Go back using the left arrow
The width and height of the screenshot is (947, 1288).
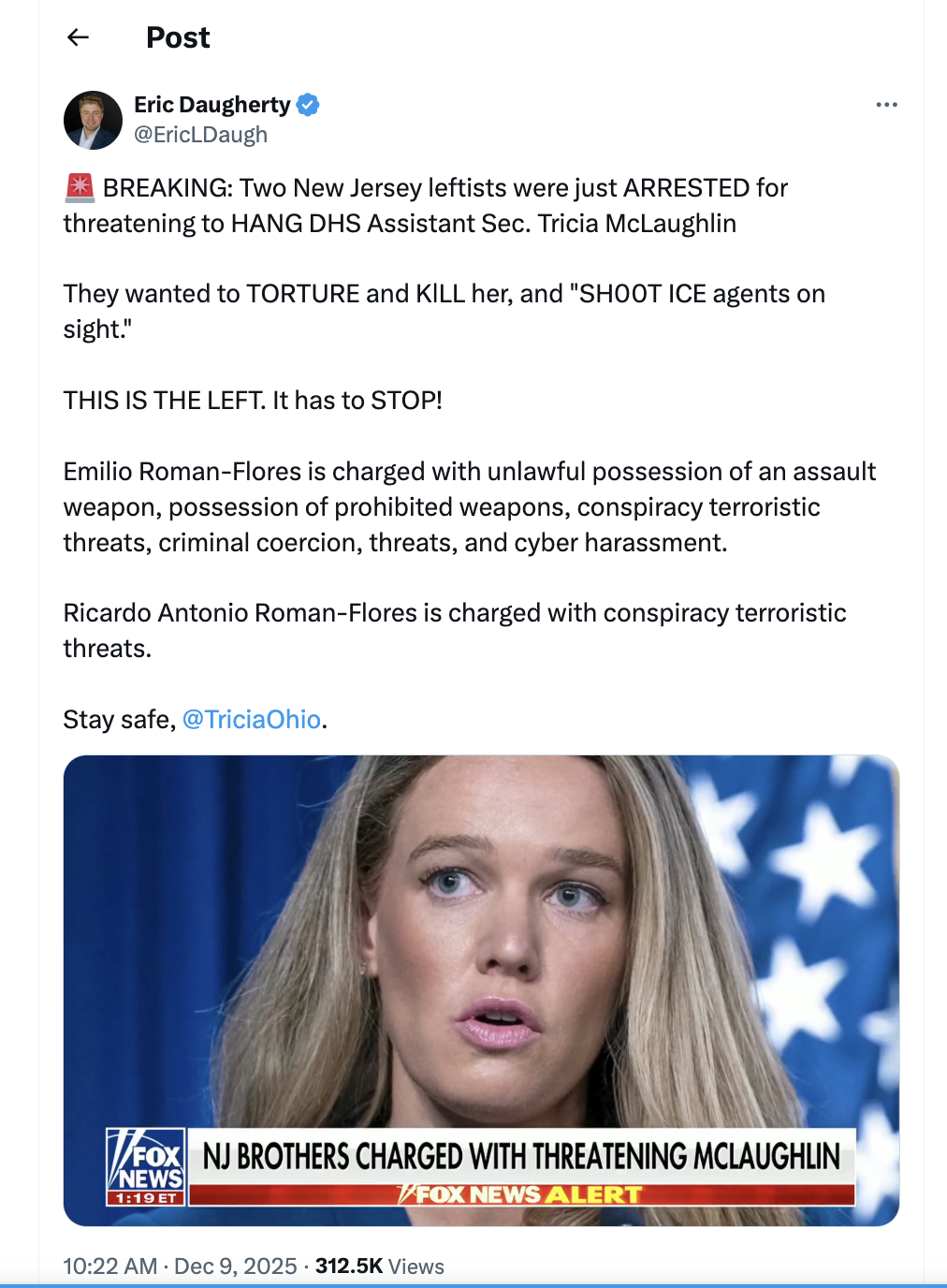coord(79,37)
